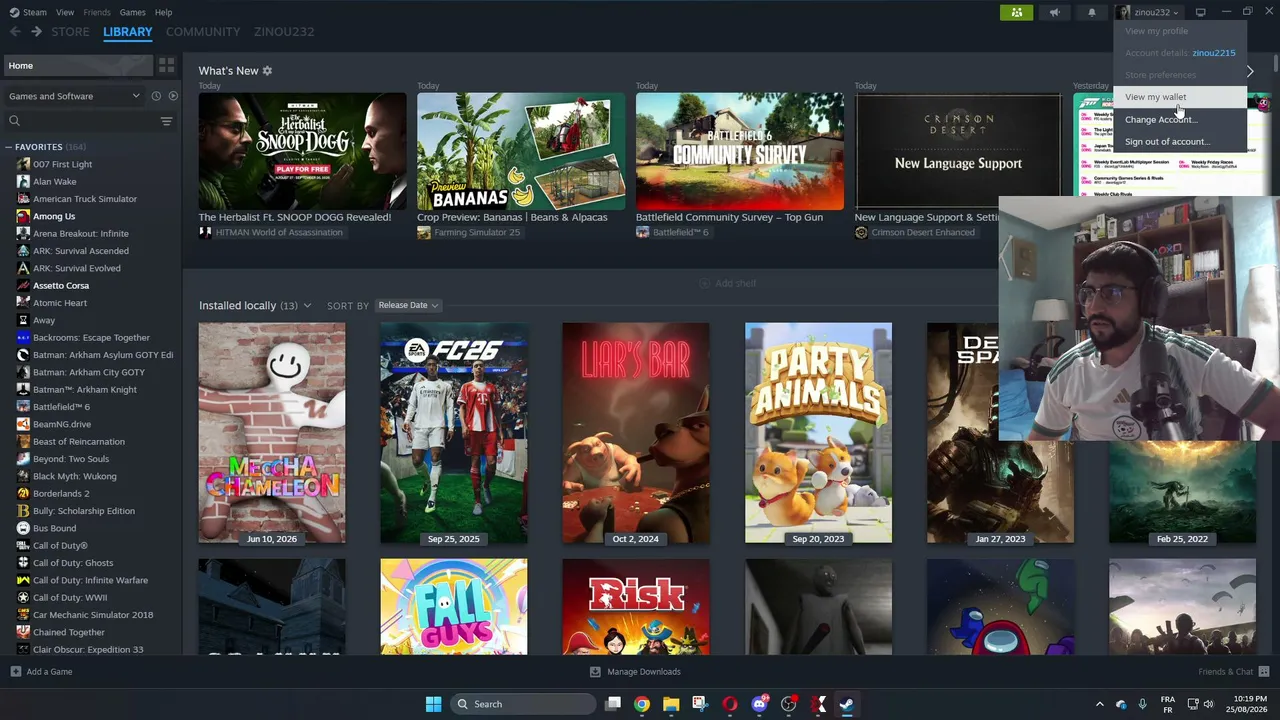Open Manage Downloads icon

595,672
